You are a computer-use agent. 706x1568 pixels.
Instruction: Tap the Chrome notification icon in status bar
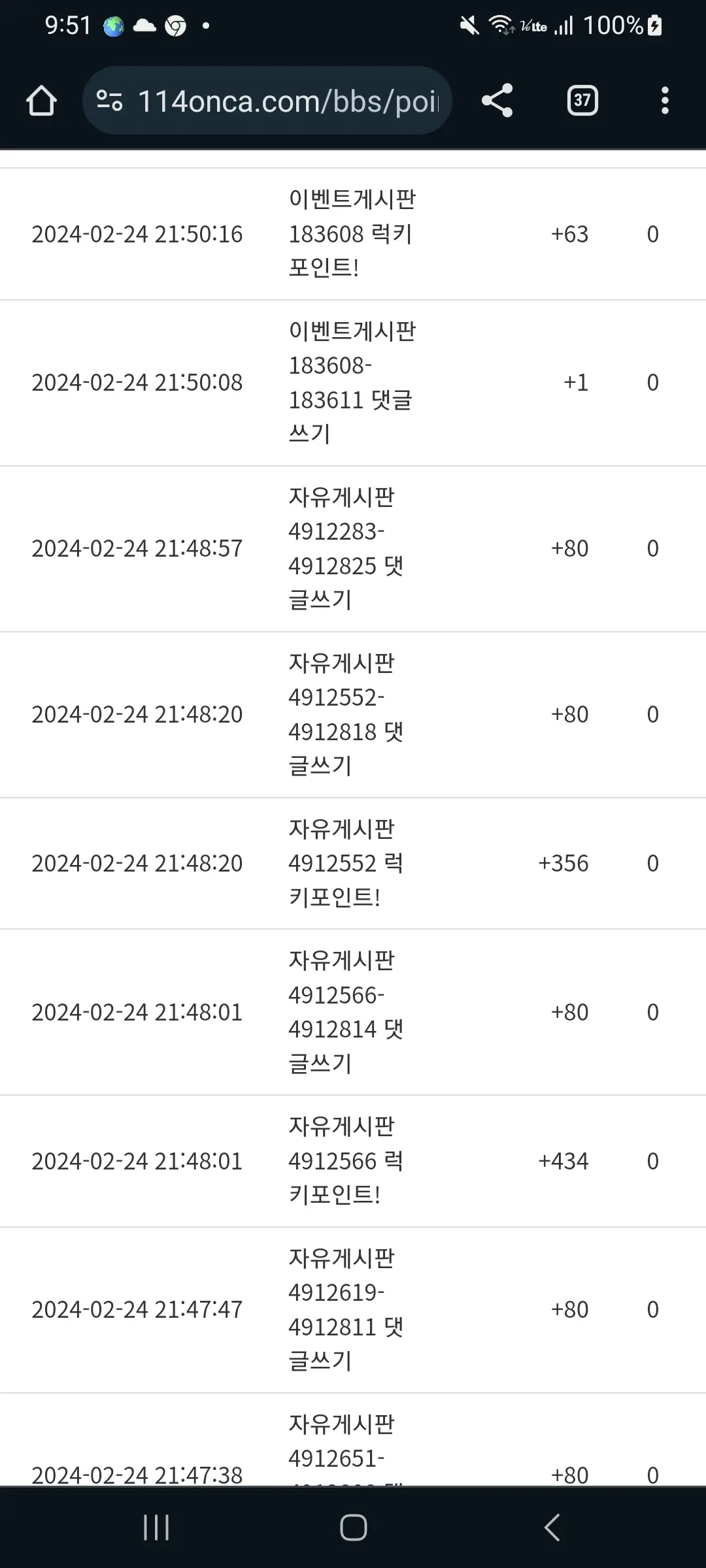[175, 26]
